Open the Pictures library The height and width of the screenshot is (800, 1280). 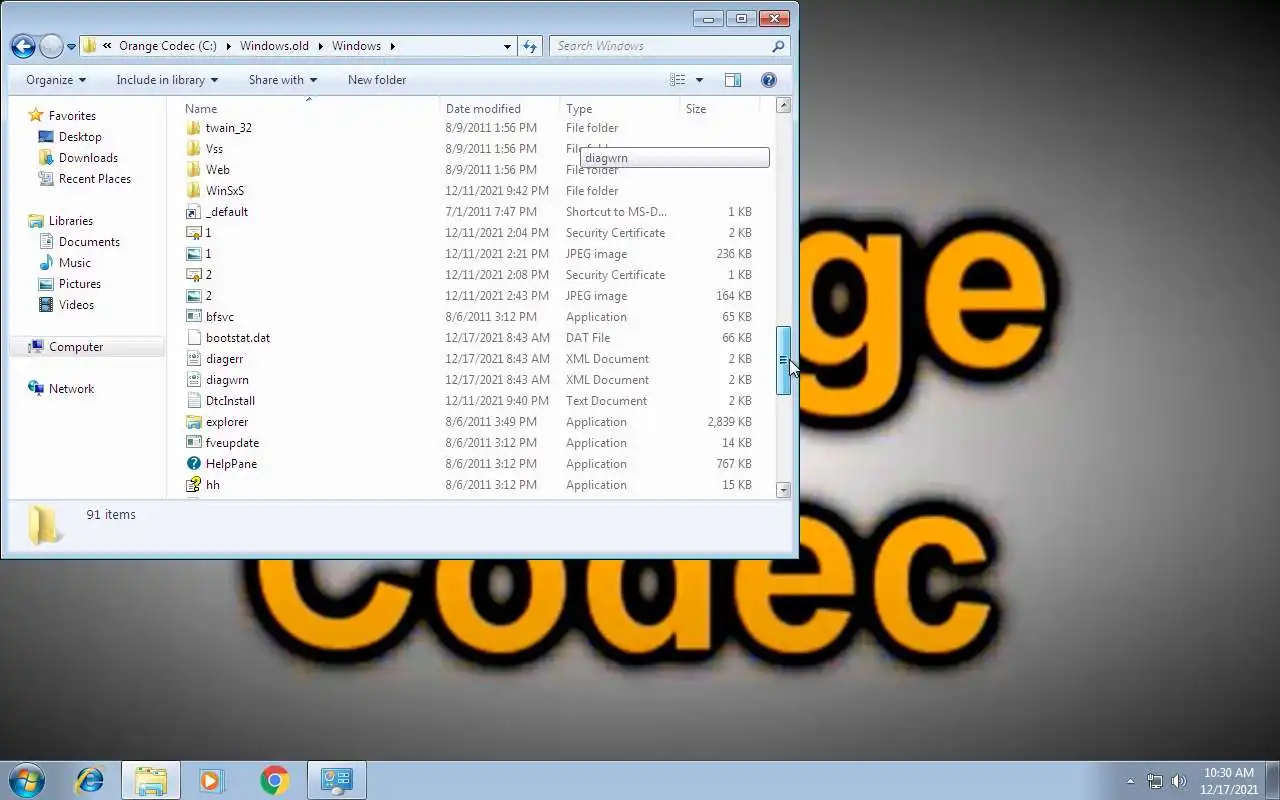click(80, 284)
